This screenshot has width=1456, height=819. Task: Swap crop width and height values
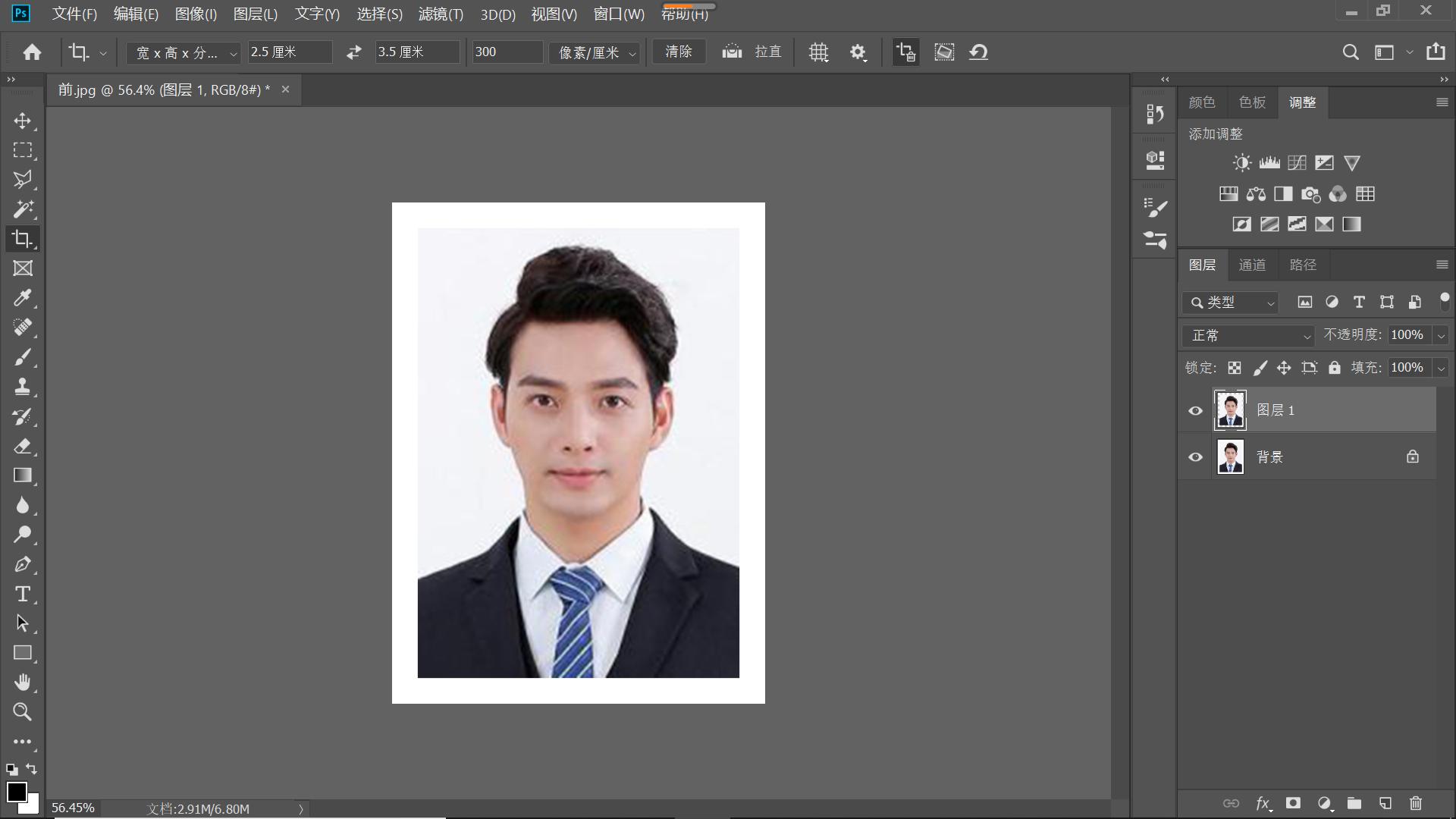(x=353, y=52)
